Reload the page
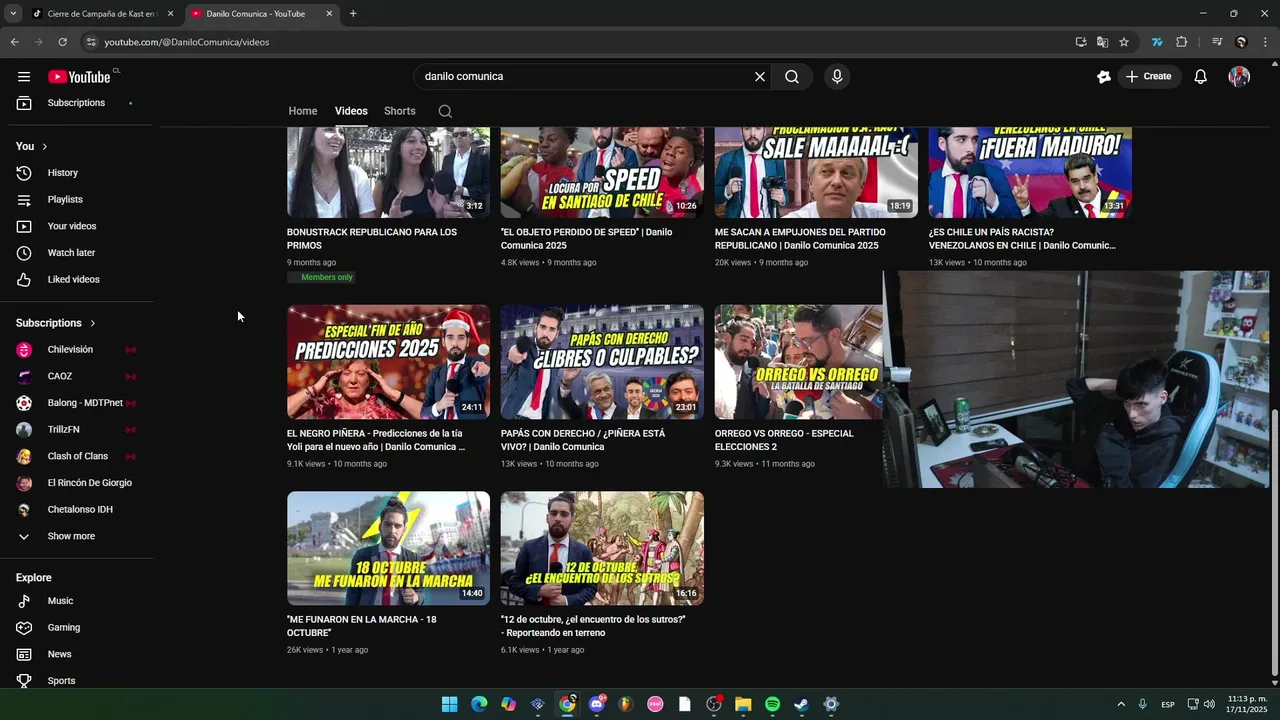Viewport: 1280px width, 720px height. point(62,42)
